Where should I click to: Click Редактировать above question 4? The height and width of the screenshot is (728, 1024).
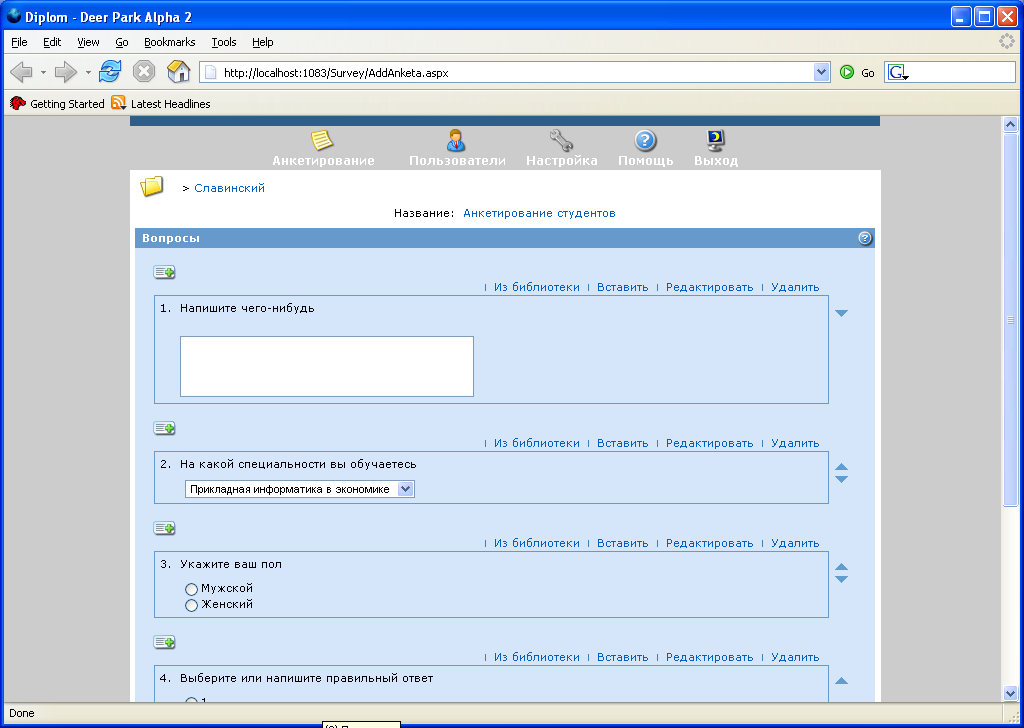point(710,657)
